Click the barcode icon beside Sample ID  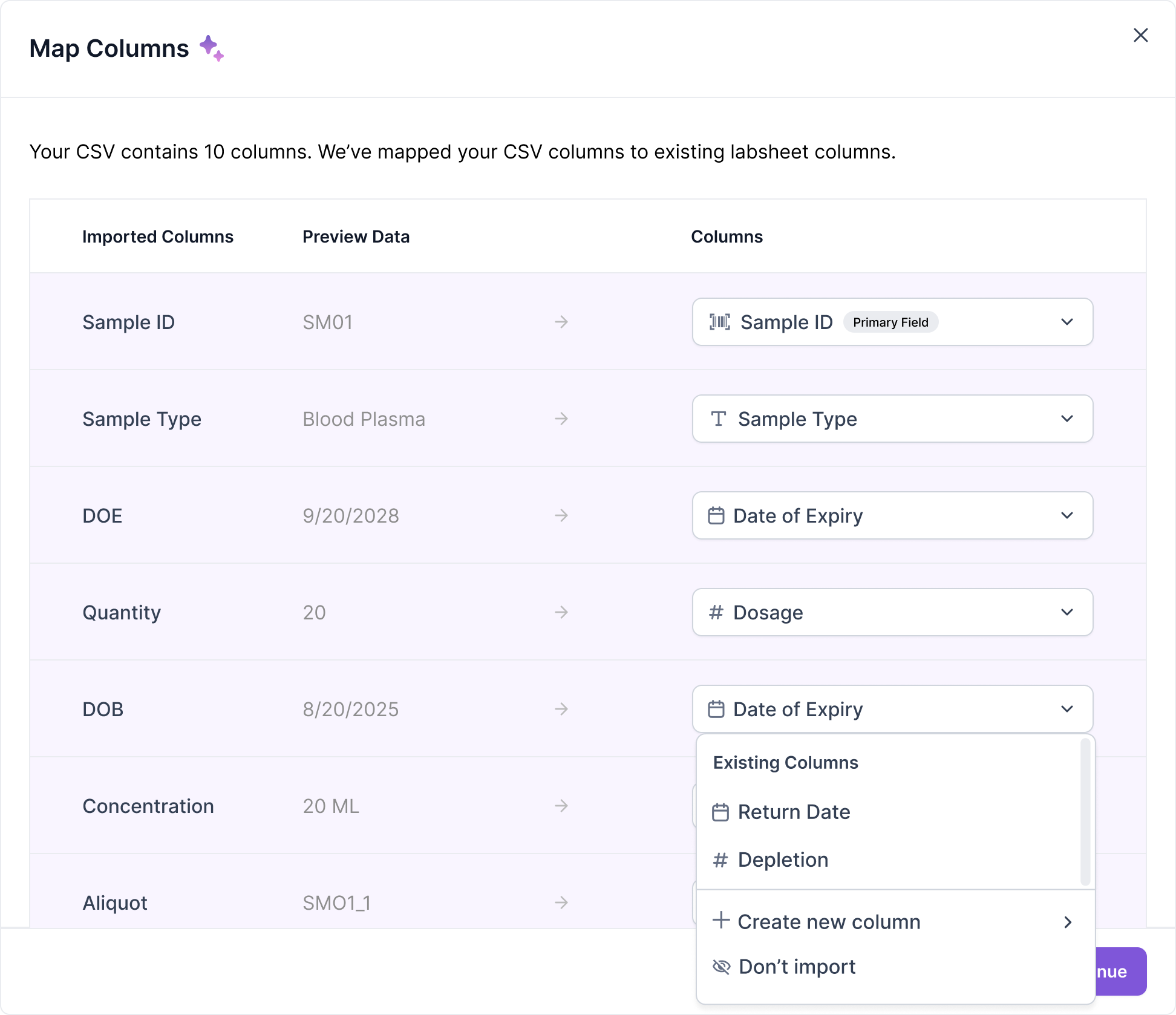coord(719,322)
